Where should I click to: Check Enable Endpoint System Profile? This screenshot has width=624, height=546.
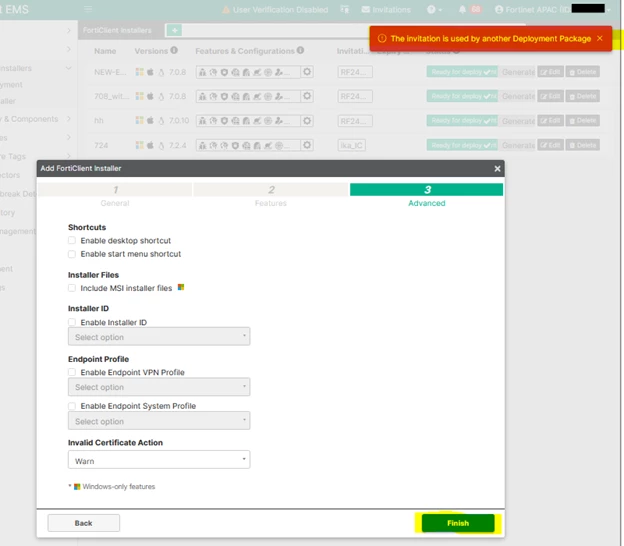click(72, 406)
